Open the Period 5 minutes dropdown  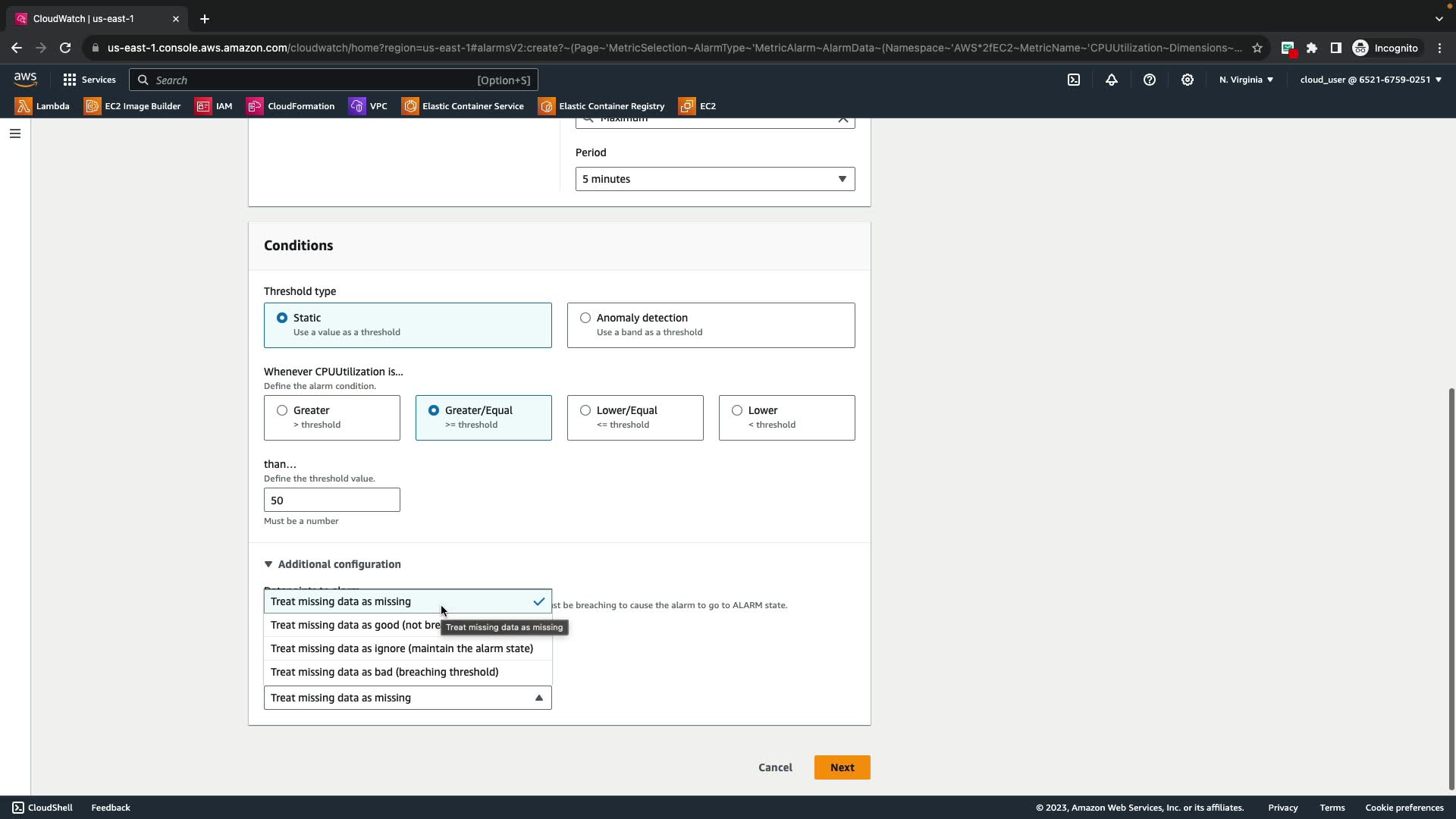coord(714,179)
